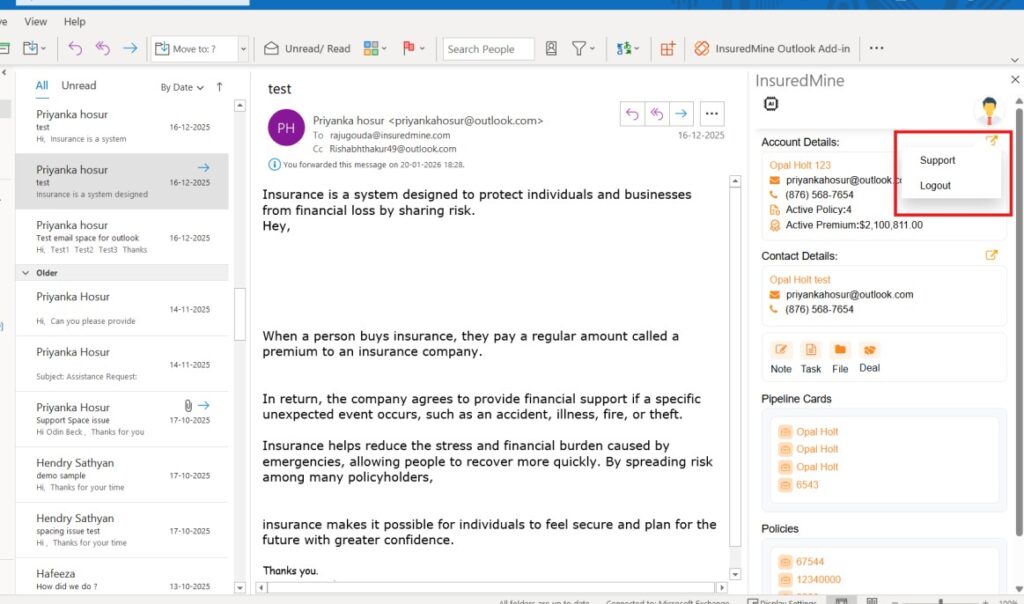Image resolution: width=1024 pixels, height=604 pixels.
Task: Select Support from the profile menu
Action: [x=937, y=160]
